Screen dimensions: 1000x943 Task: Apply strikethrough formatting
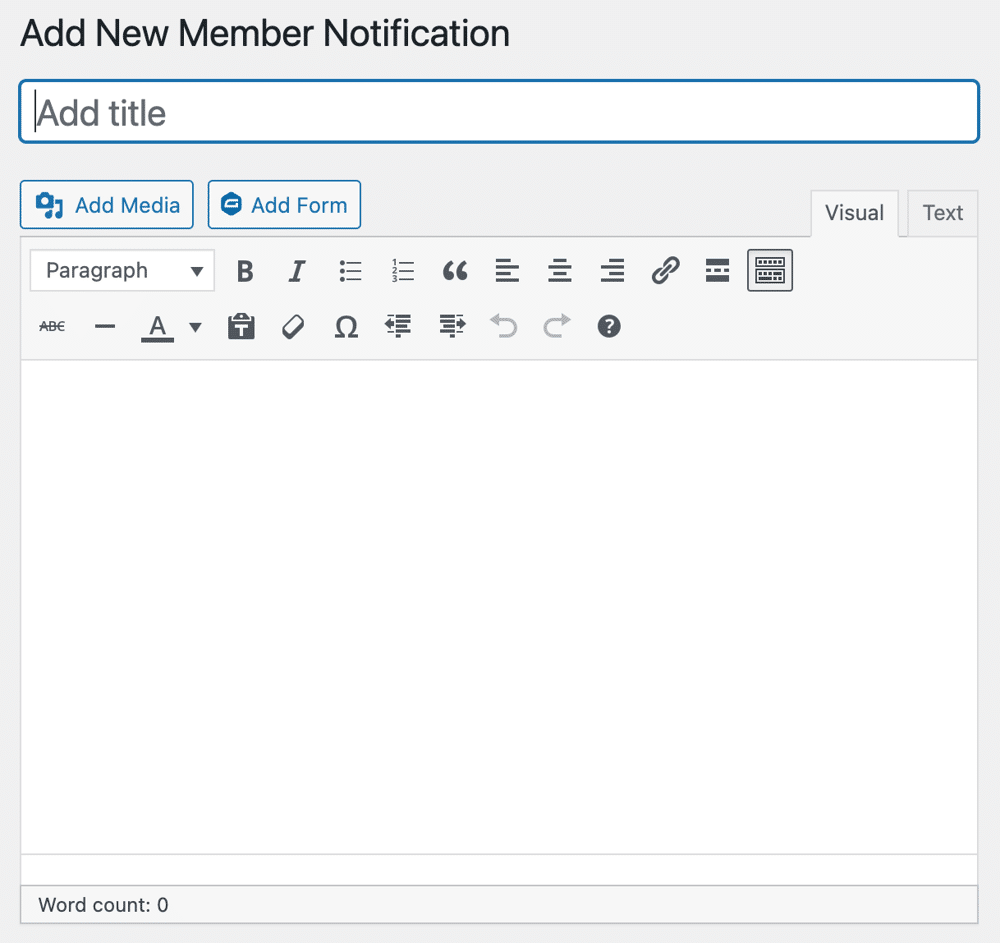[52, 326]
